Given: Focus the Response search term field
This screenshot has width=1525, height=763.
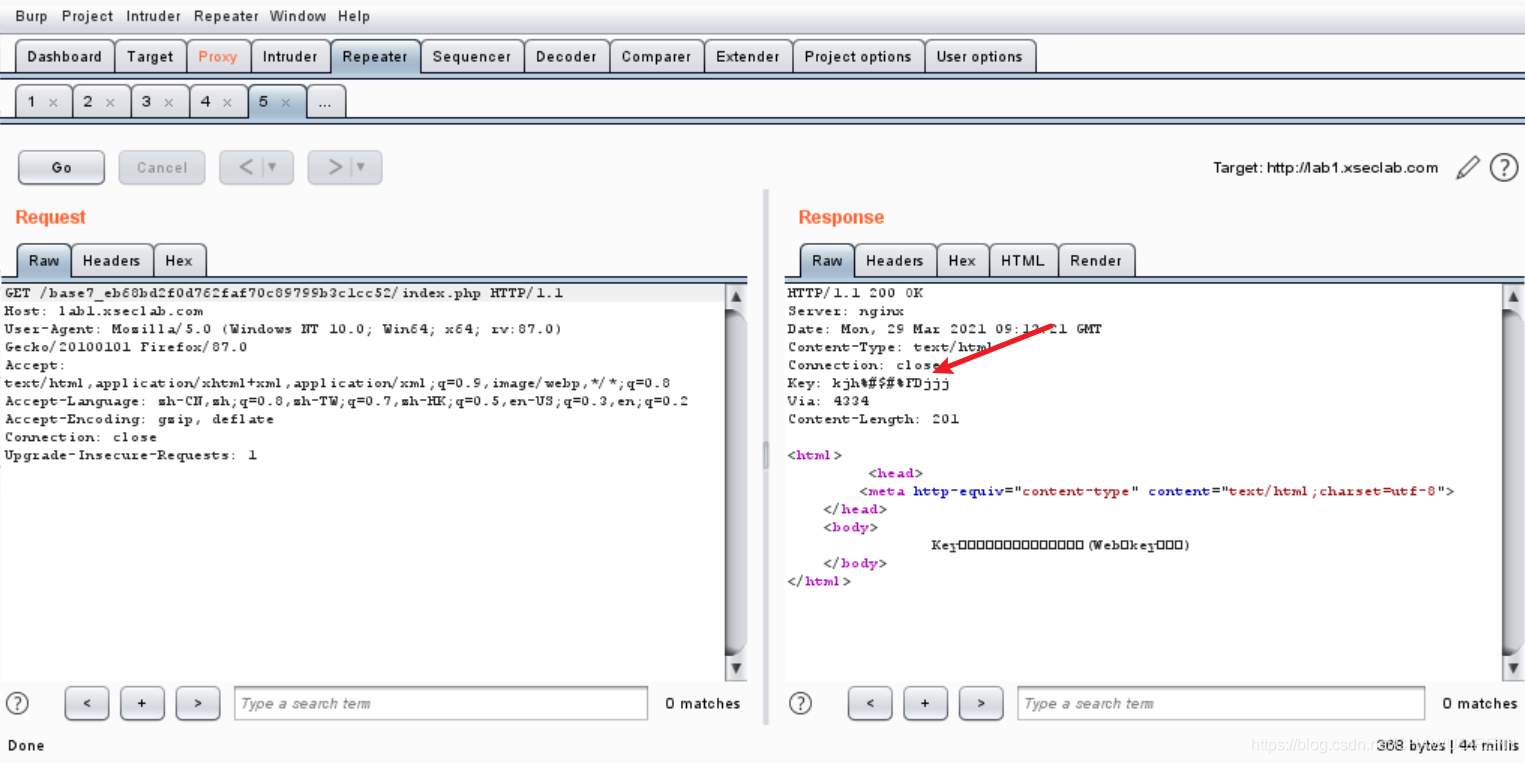Looking at the screenshot, I should point(1221,704).
